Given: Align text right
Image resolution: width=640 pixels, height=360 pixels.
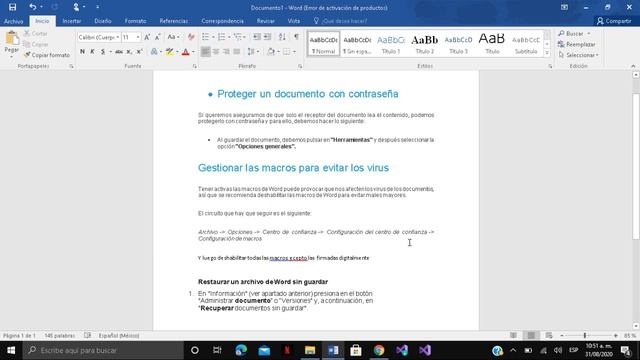Looking at the screenshot, I should tap(226, 51).
